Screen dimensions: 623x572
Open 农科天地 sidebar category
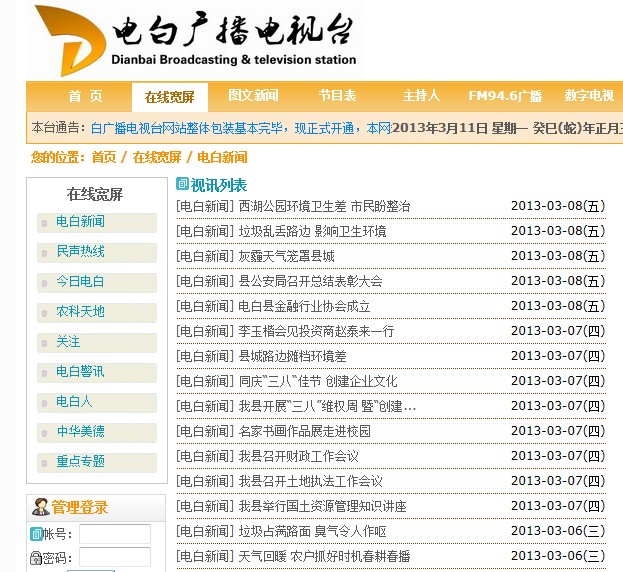(80, 311)
